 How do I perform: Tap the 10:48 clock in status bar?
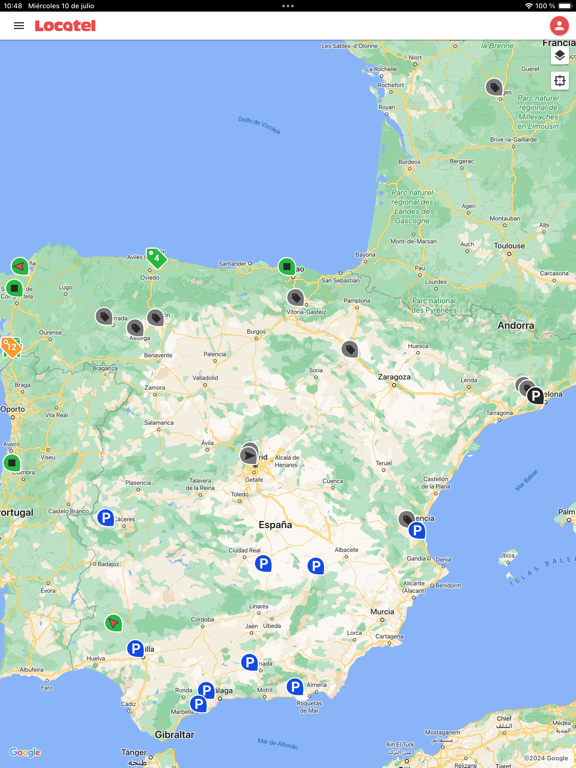coord(13,6)
